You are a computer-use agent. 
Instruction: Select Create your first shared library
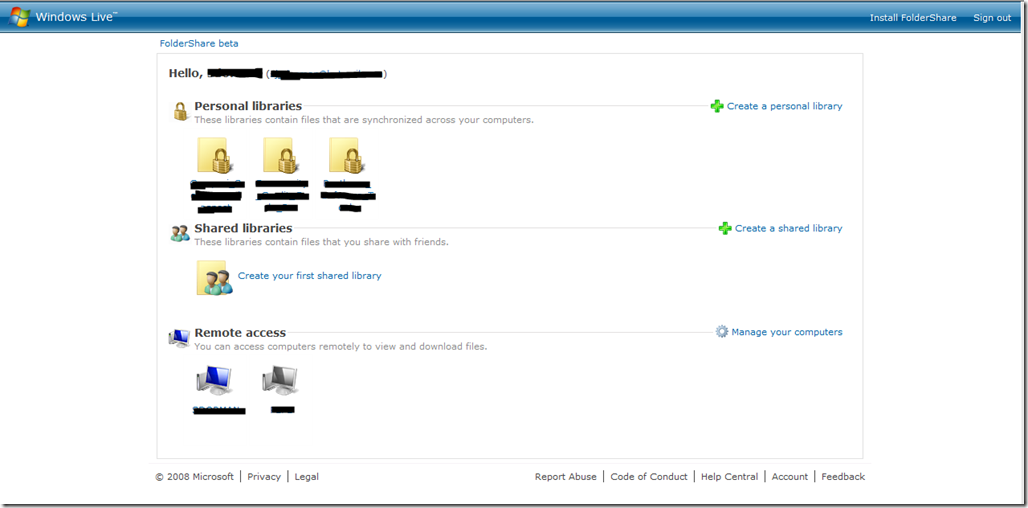pyautogui.click(x=309, y=276)
